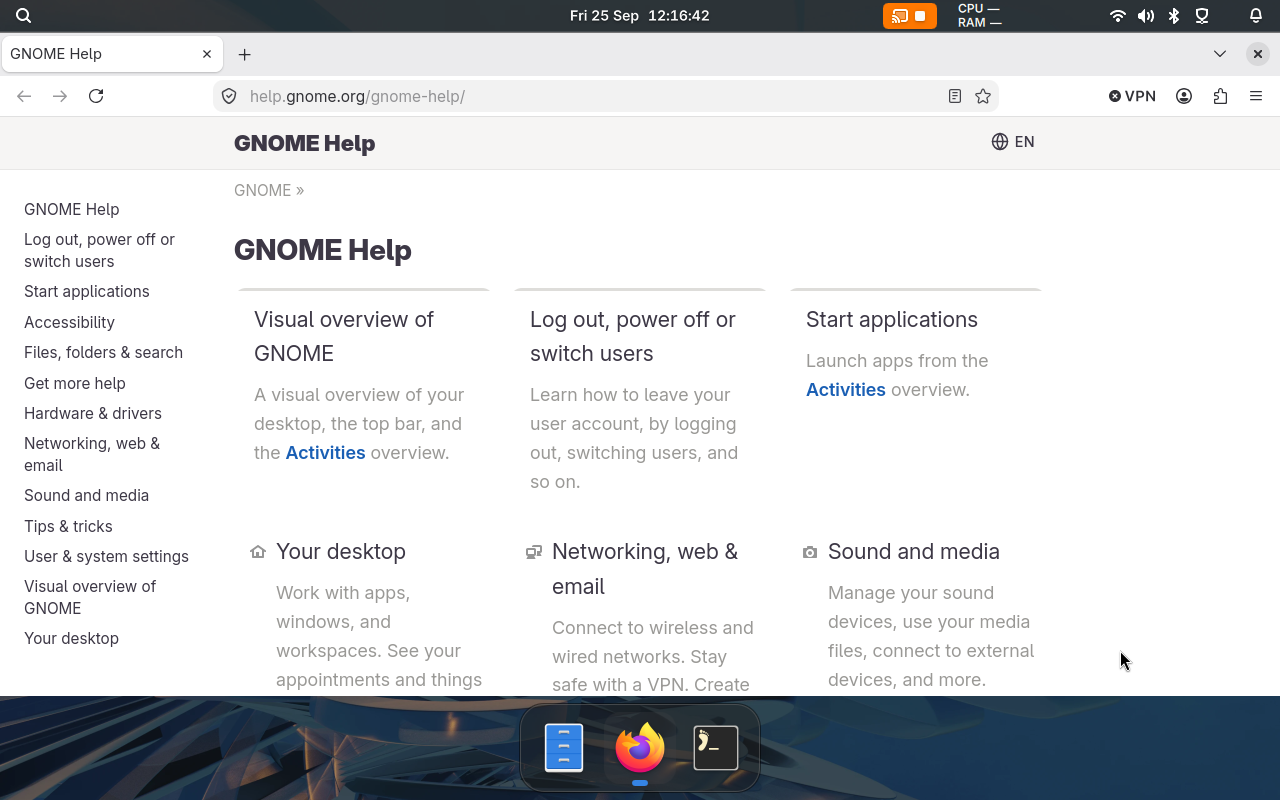Click the volume speaker icon
Viewport: 1280px width, 800px height.
click(x=1146, y=16)
